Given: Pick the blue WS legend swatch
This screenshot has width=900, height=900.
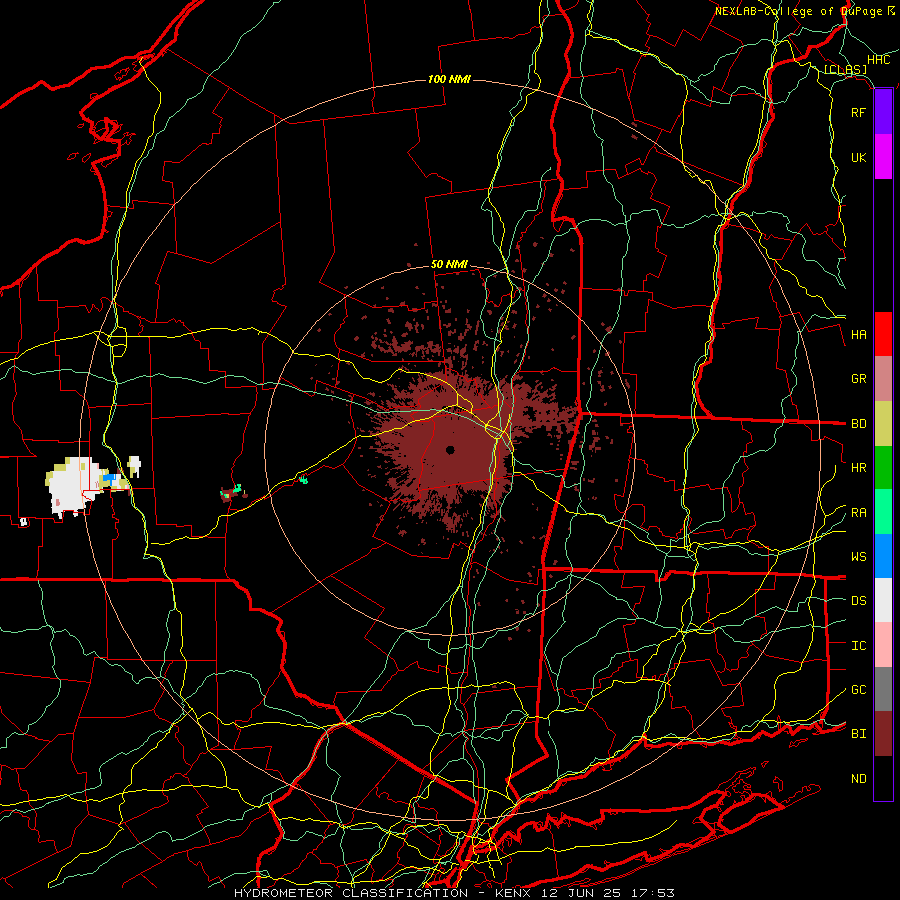Looking at the screenshot, I should pos(883,556).
